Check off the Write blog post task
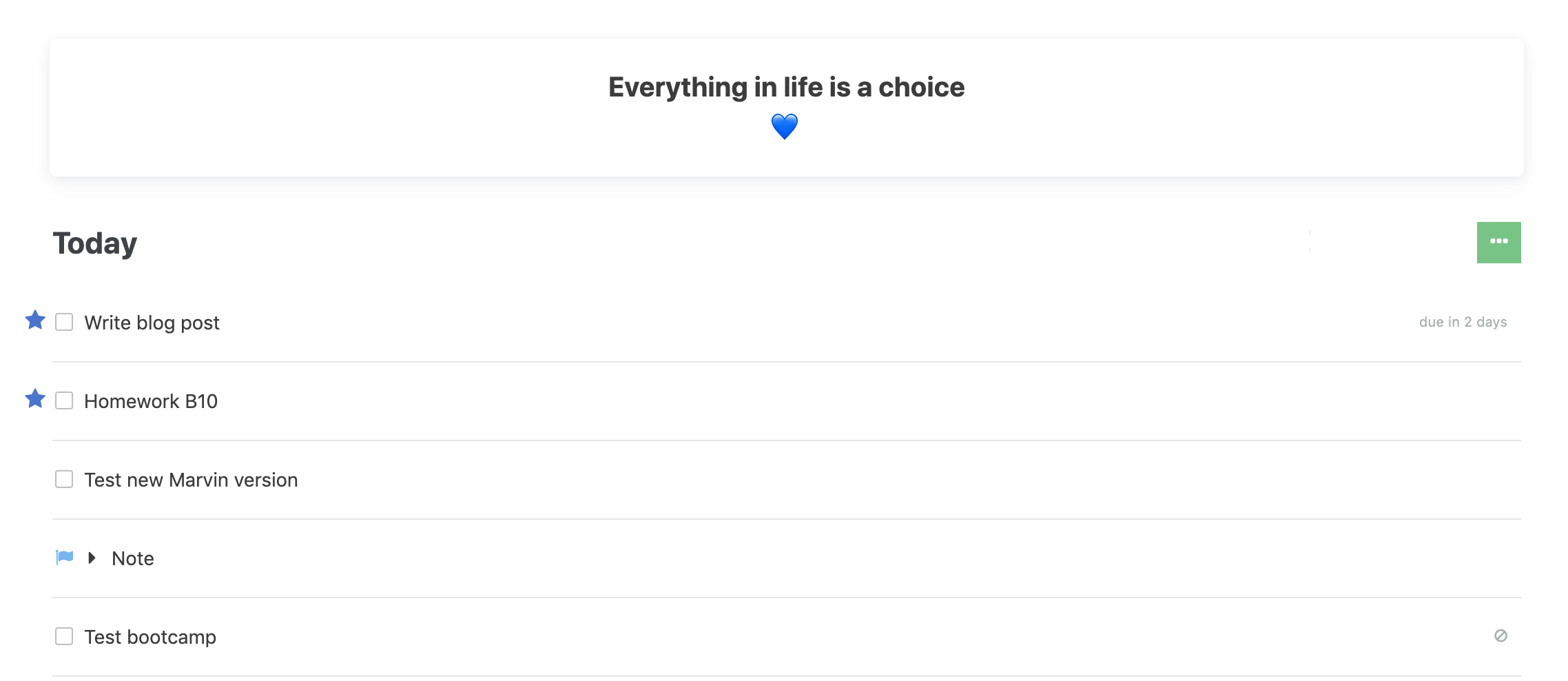Screen dimensions: 1568x681 [x=64, y=322]
